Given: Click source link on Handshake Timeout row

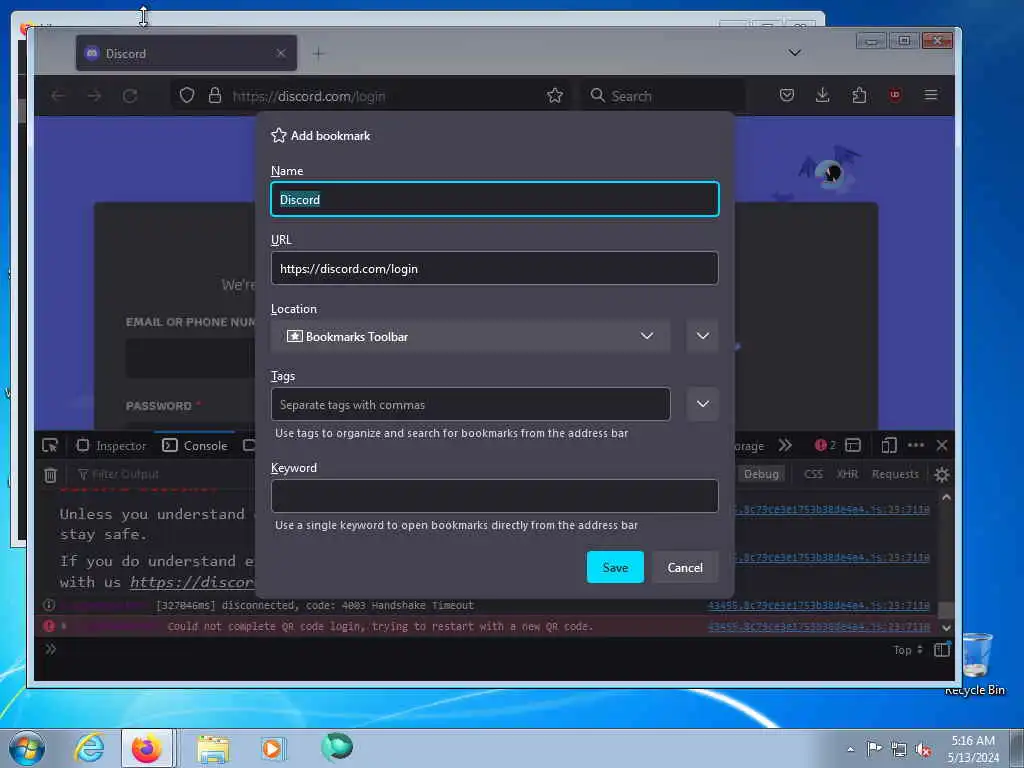Looking at the screenshot, I should (818, 605).
